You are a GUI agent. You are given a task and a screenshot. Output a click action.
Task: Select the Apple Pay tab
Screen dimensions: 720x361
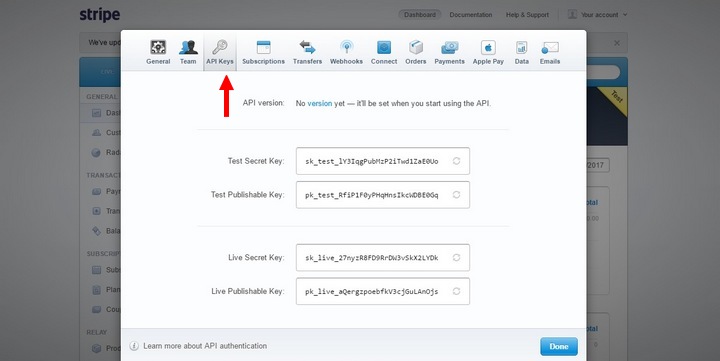[x=488, y=52]
